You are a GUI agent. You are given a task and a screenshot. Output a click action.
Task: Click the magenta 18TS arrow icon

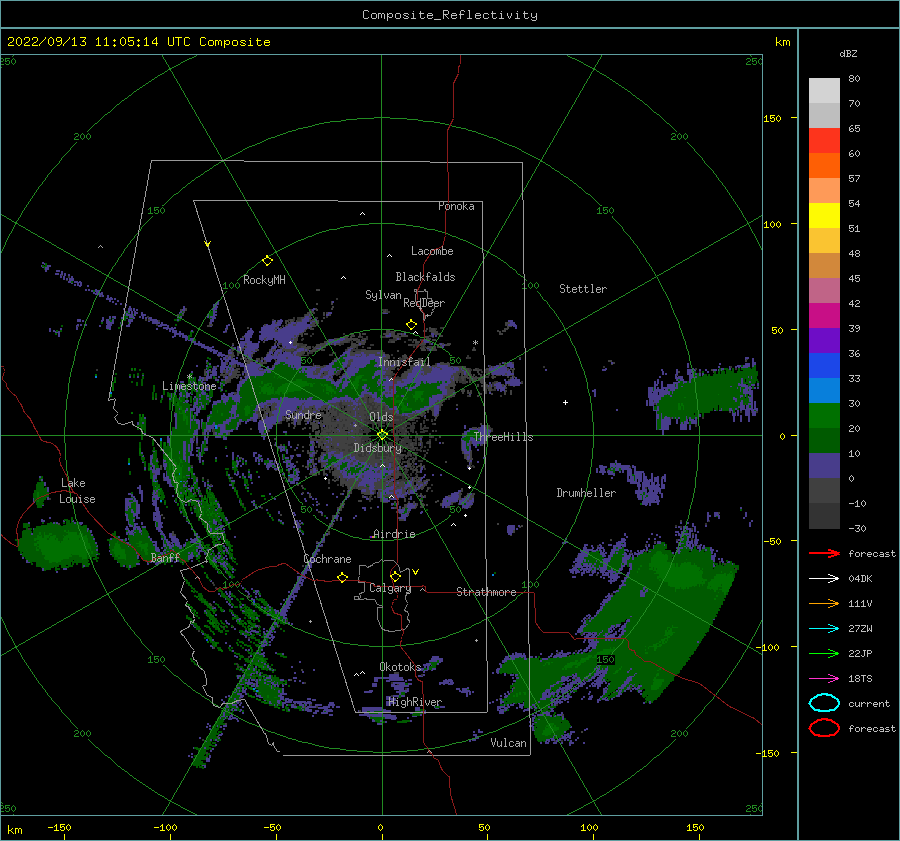(824, 678)
